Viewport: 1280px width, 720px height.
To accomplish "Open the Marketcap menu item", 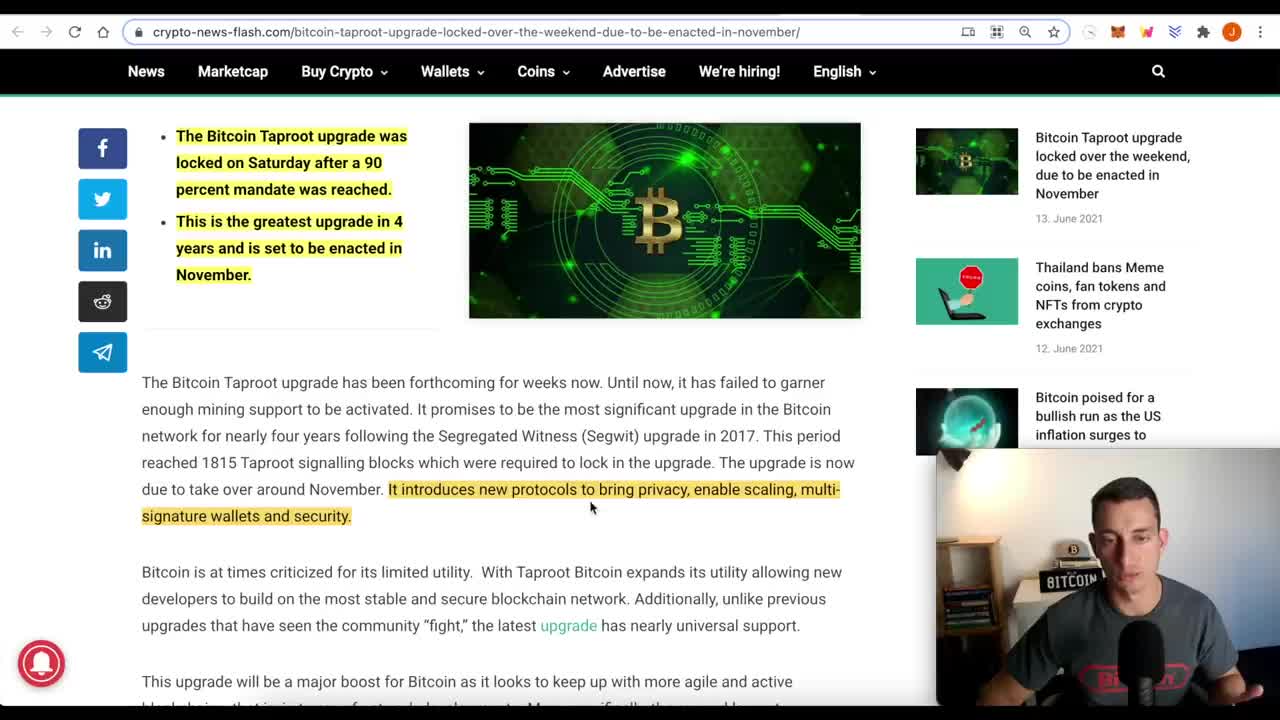I will [x=233, y=71].
